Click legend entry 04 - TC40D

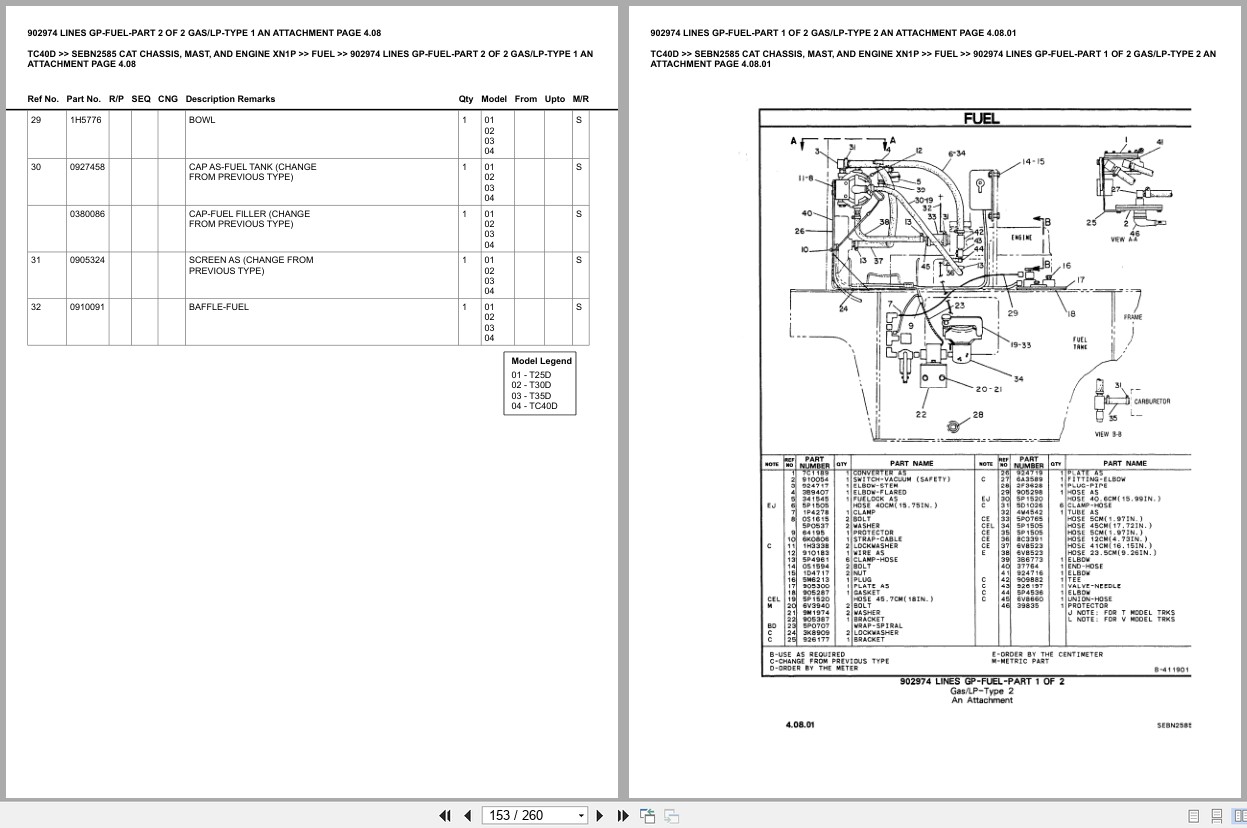click(x=535, y=406)
